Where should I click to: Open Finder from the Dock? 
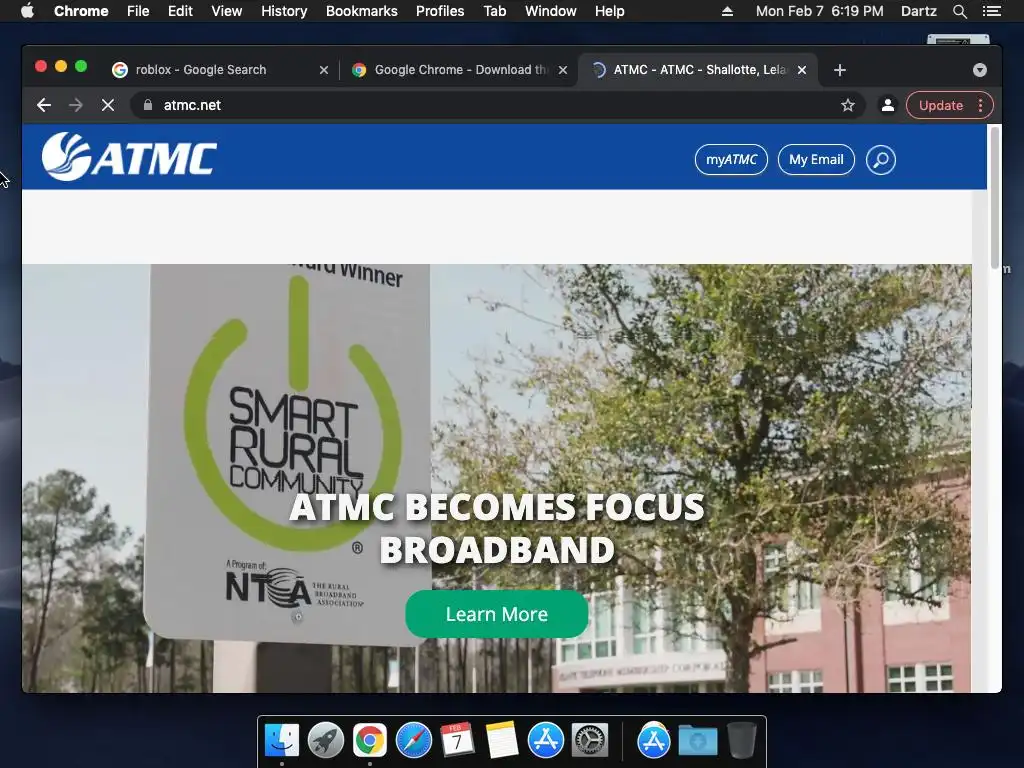tap(282, 741)
